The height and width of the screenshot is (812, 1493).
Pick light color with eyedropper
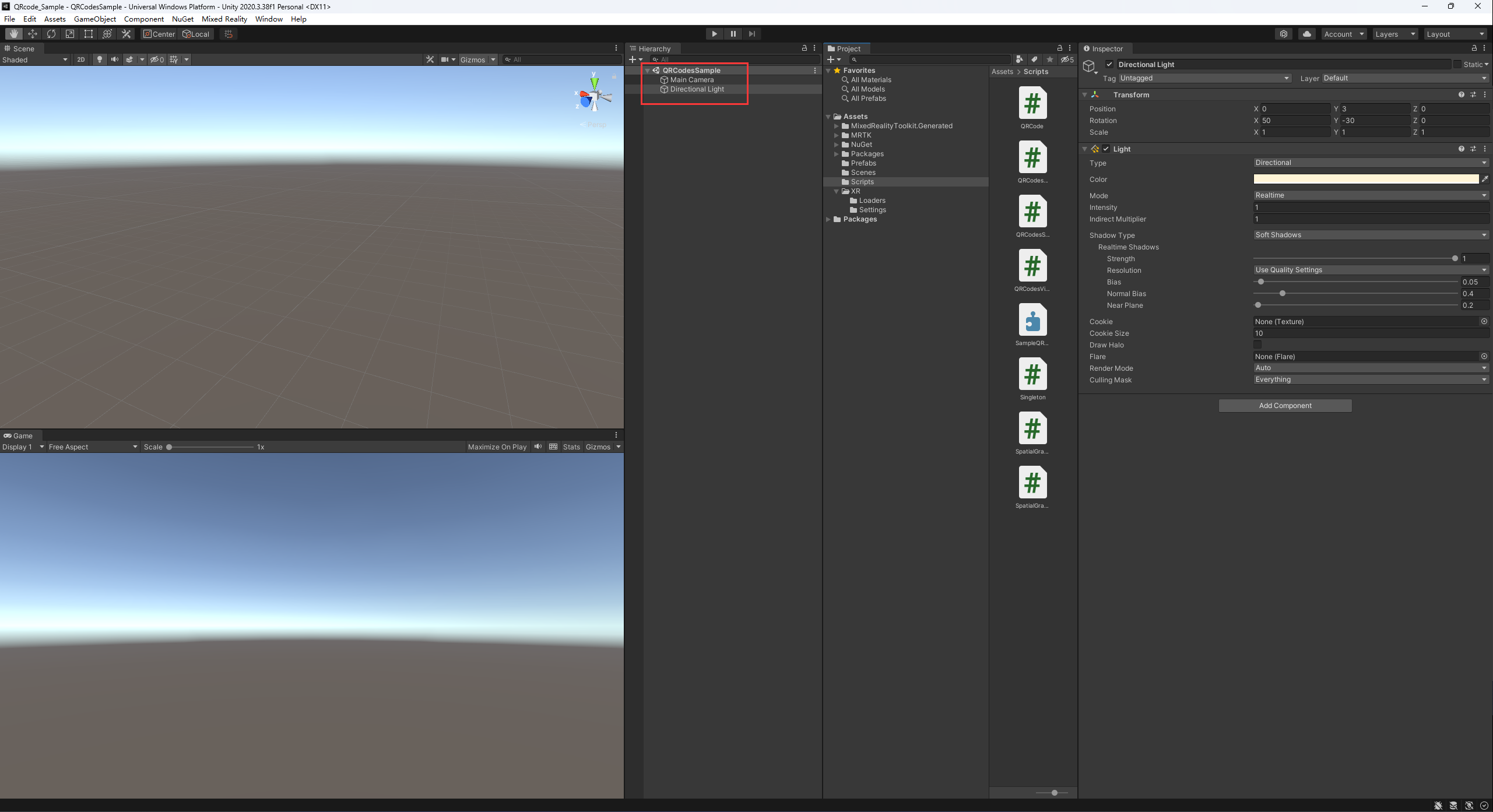(x=1485, y=179)
